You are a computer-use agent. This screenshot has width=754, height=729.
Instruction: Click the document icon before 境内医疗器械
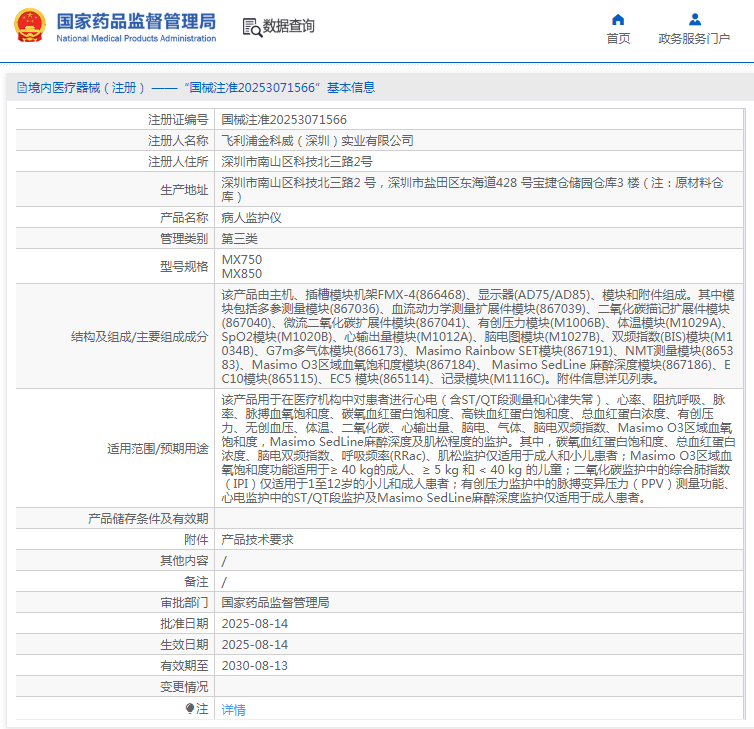(x=22, y=88)
